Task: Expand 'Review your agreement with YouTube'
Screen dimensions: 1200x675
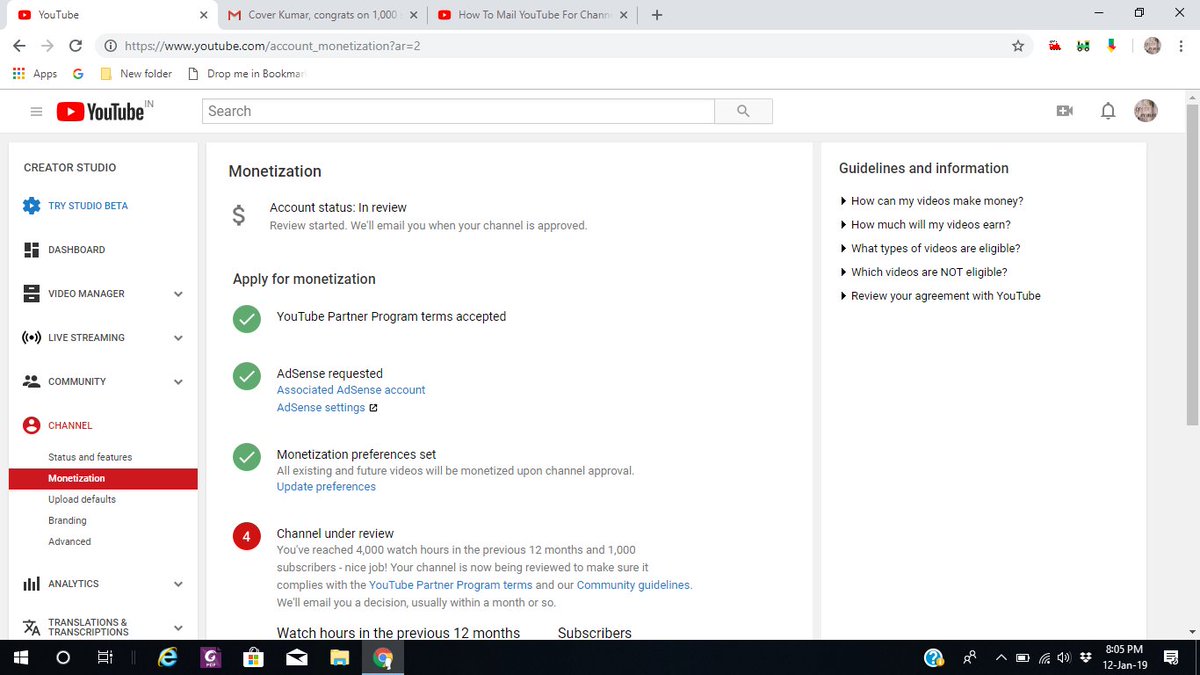Action: pos(941,296)
